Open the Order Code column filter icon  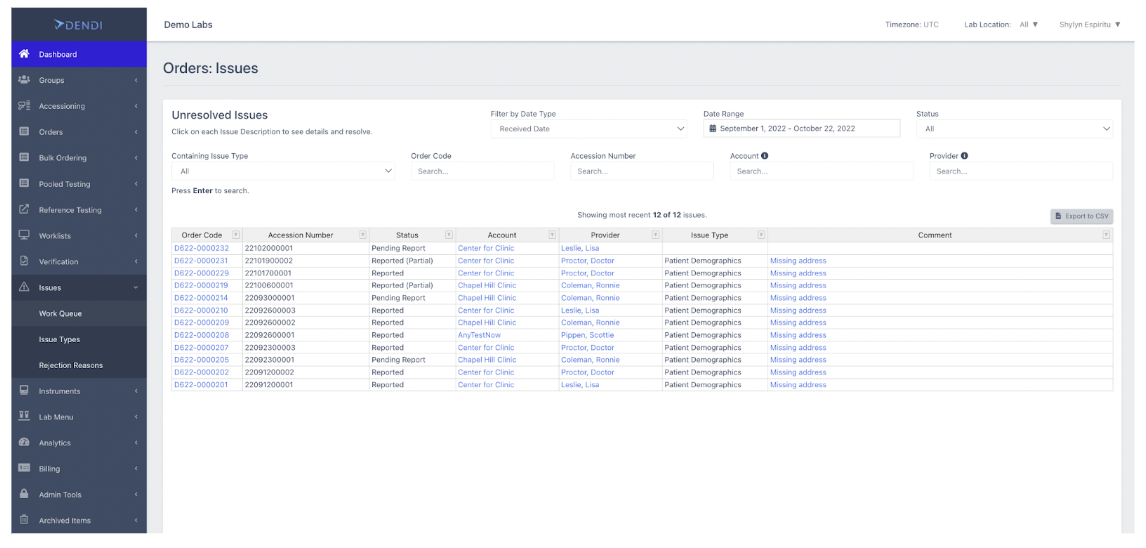pos(235,235)
